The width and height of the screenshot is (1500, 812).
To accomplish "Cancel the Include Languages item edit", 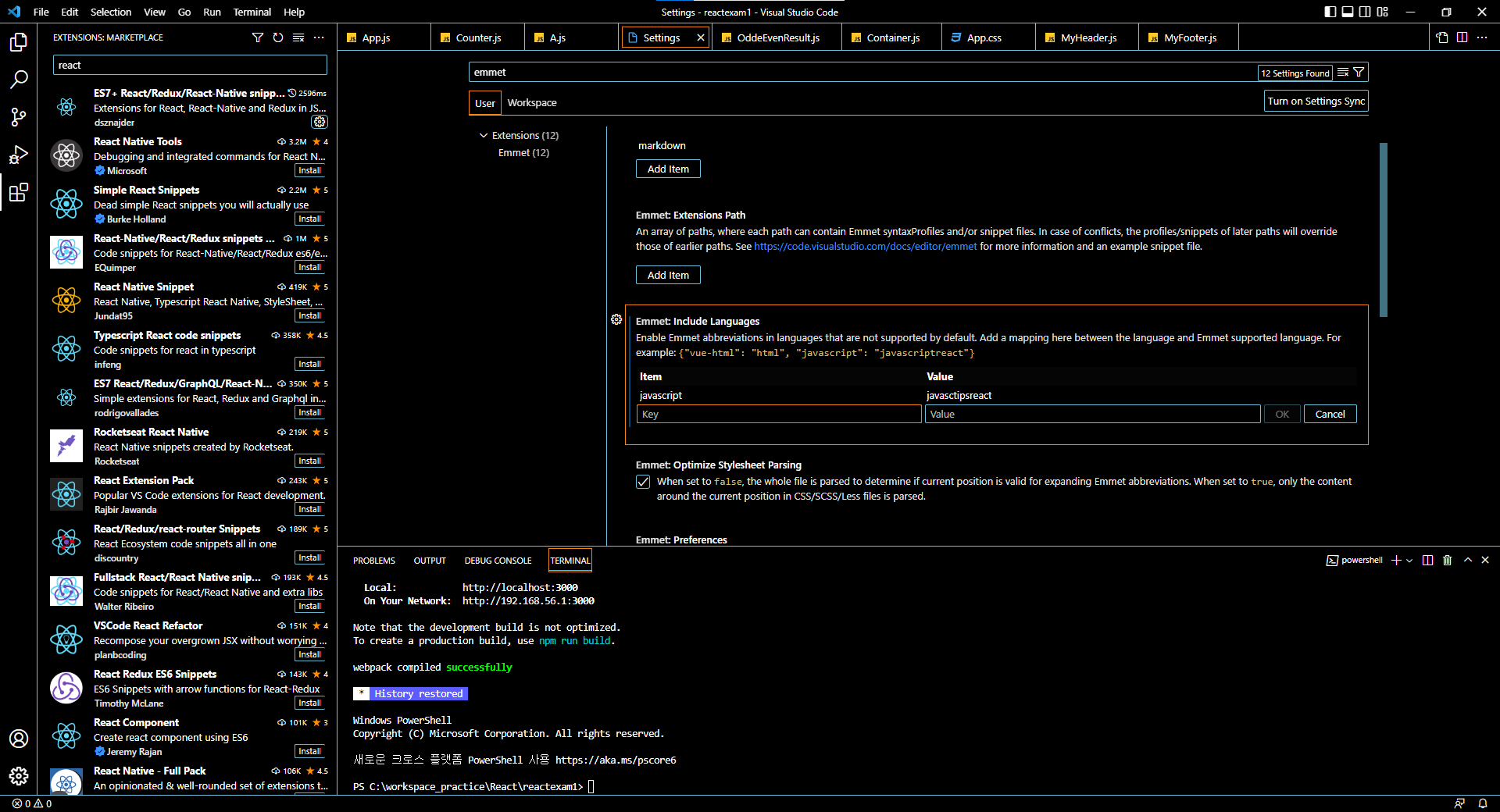I will pyautogui.click(x=1330, y=414).
